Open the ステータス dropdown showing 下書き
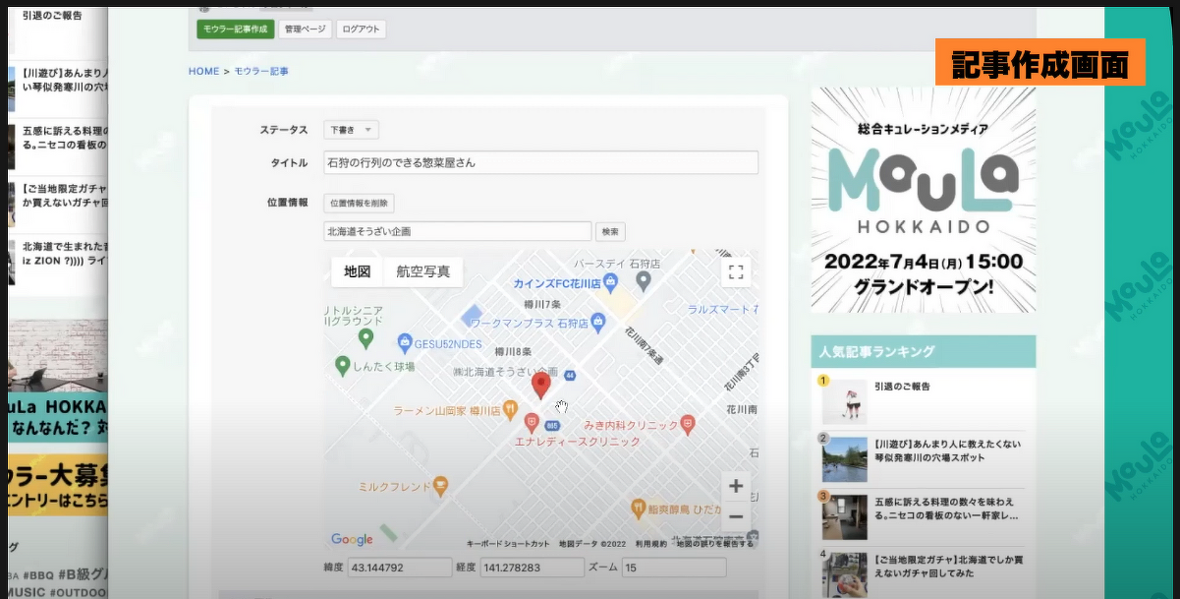1180x599 pixels. pyautogui.click(x=351, y=129)
